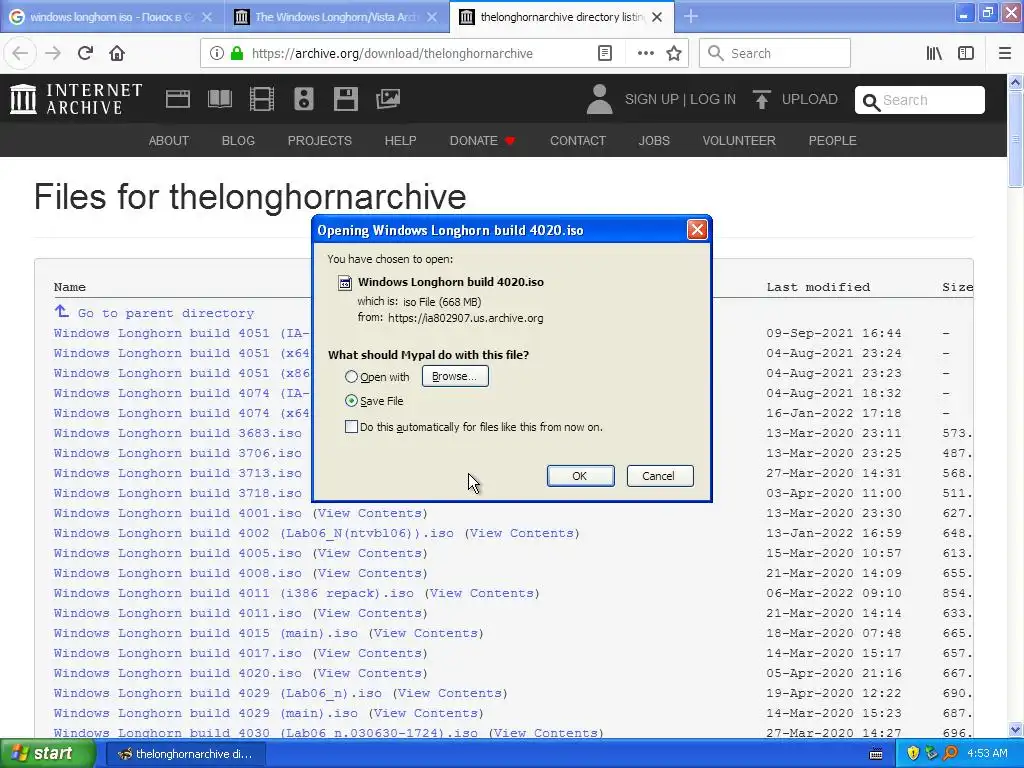Screen dimensions: 1024x768
Task: Click the green padlock security icon
Action: click(x=237, y=53)
